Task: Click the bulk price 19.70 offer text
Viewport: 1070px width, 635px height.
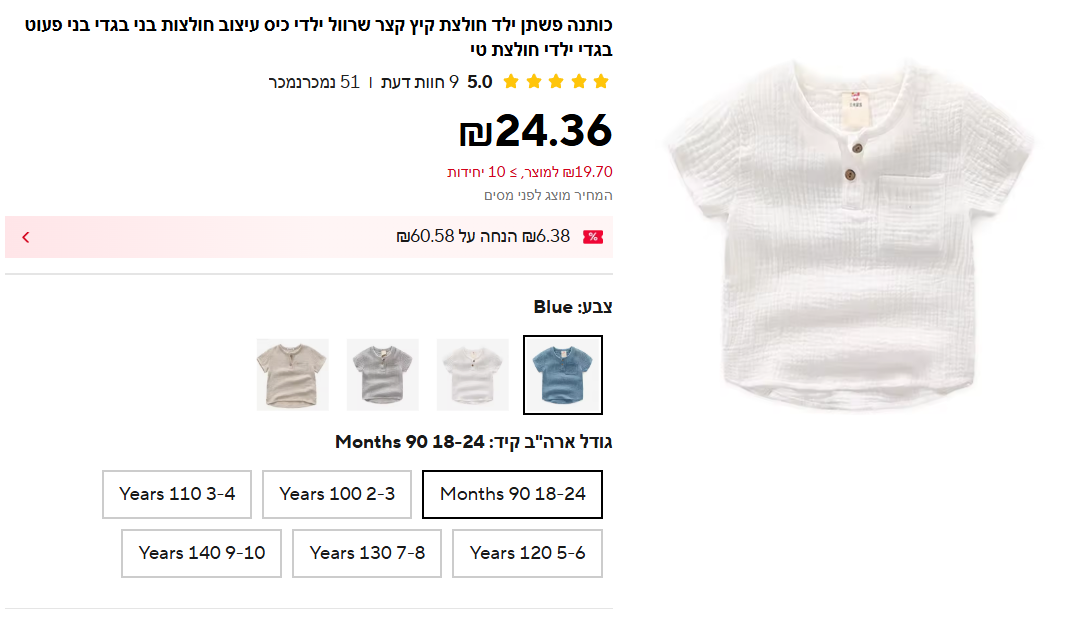Action: pyautogui.click(x=530, y=172)
